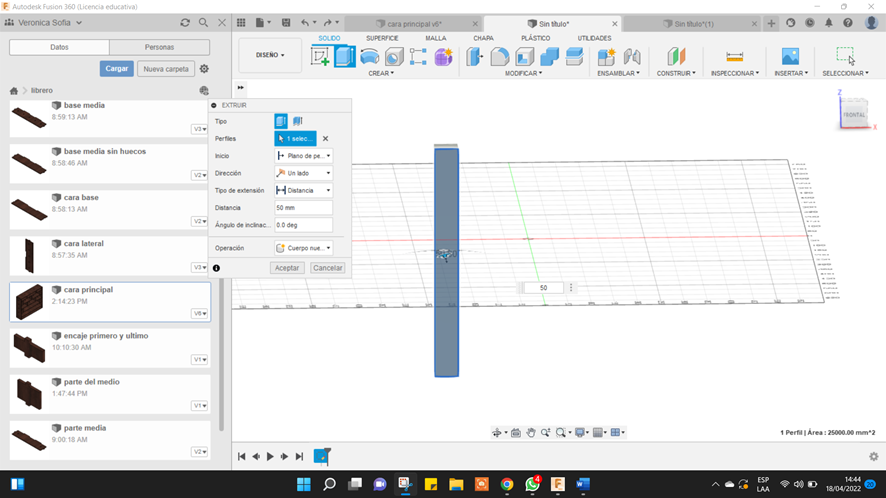Switch to cara principal v6 document tab
Viewport: 886px width, 498px height.
click(414, 24)
